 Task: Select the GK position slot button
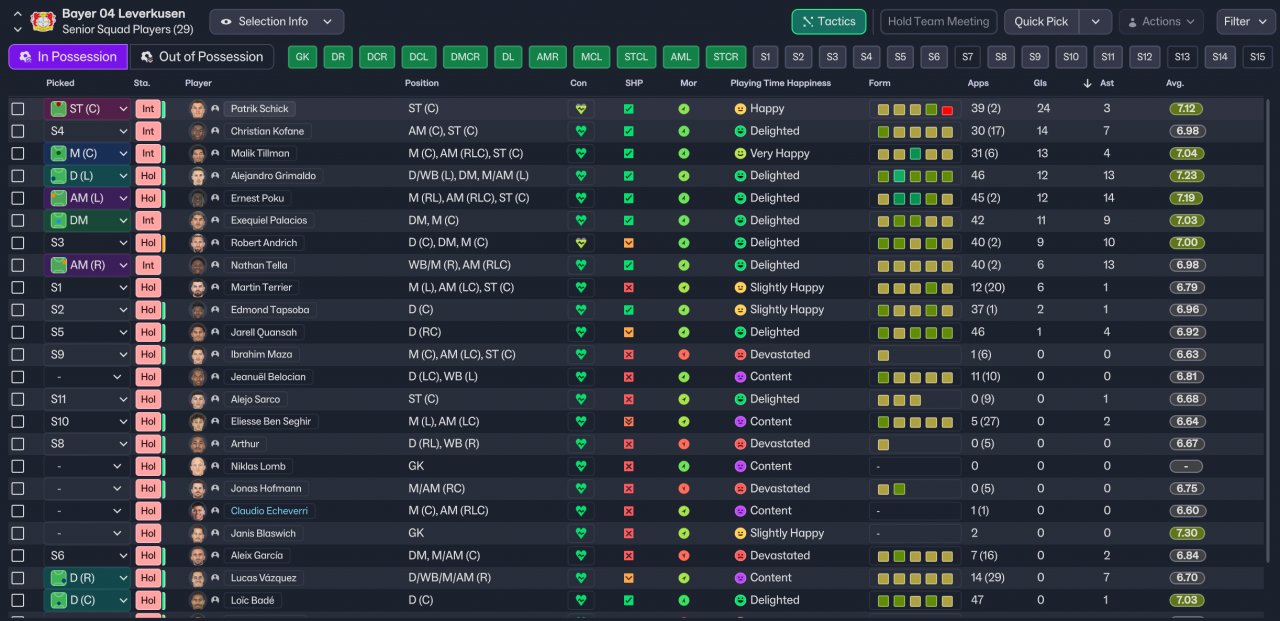pyautogui.click(x=302, y=57)
